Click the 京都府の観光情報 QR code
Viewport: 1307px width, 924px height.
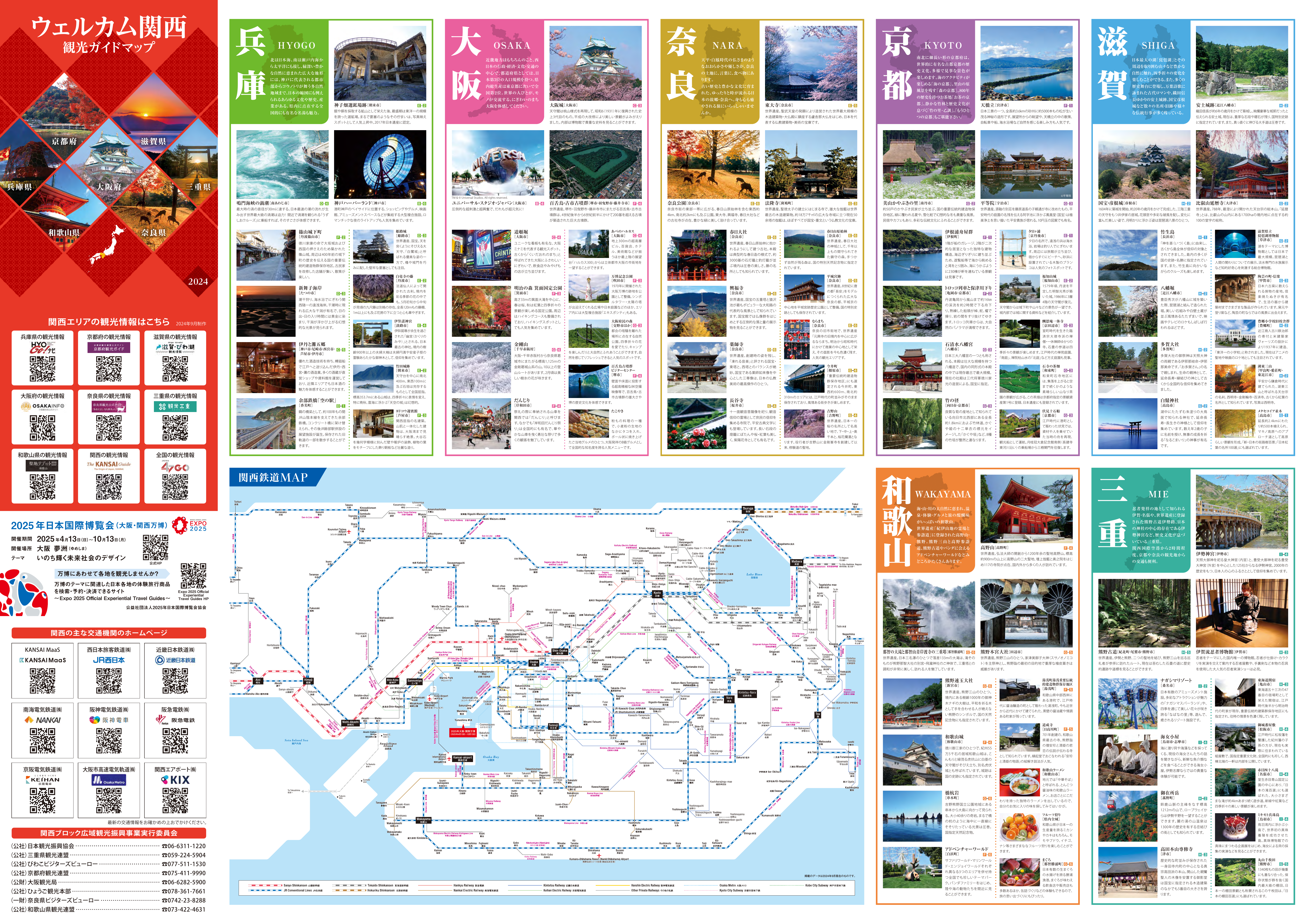pyautogui.click(x=109, y=369)
